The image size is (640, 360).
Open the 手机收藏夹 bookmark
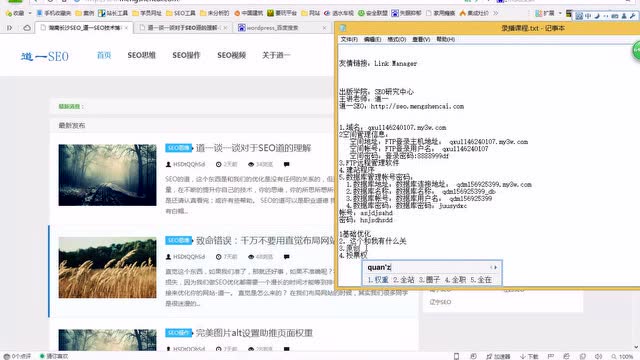point(53,13)
